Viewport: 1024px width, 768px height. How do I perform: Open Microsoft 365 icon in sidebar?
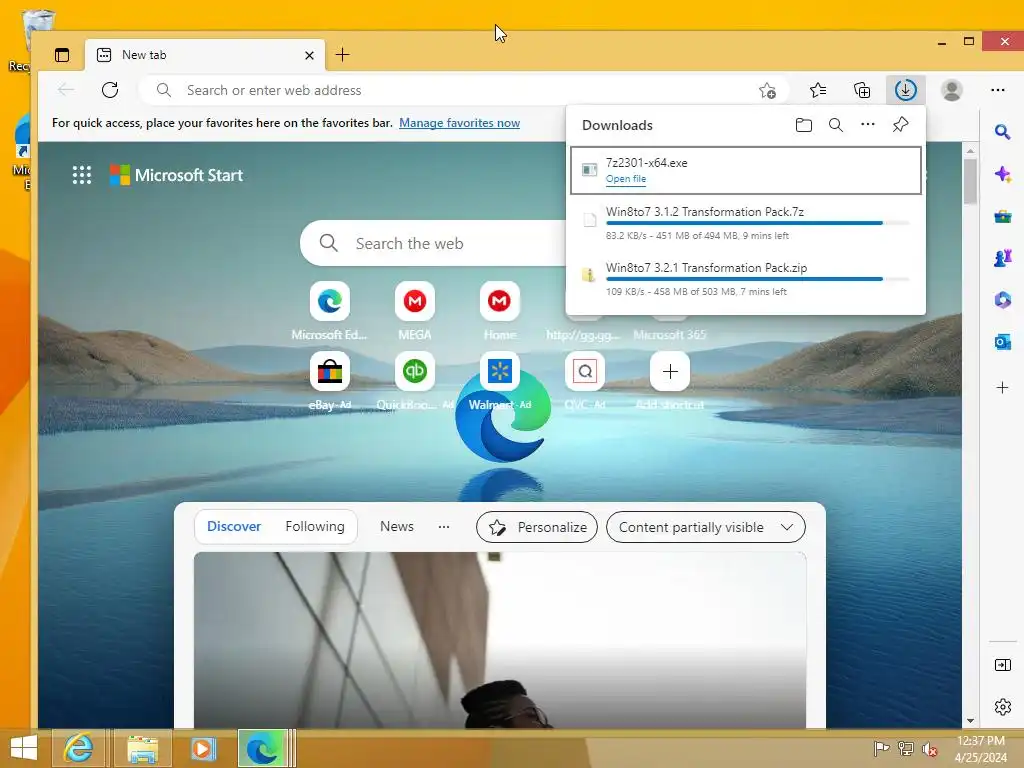pos(1002,300)
